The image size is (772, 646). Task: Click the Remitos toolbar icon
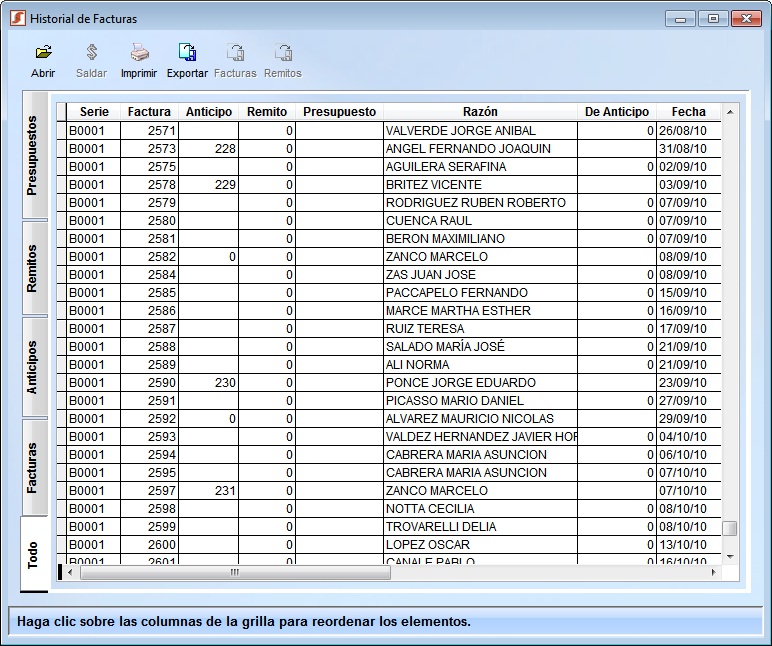[x=283, y=53]
